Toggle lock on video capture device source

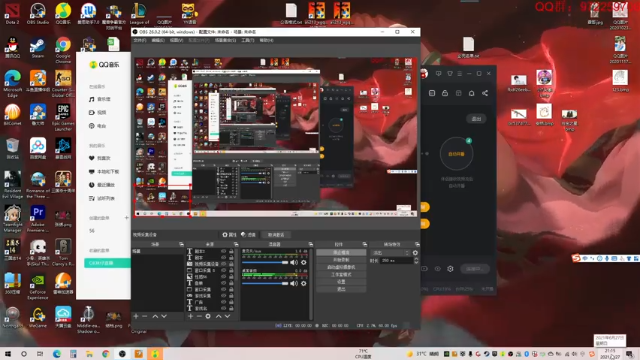tap(231, 264)
